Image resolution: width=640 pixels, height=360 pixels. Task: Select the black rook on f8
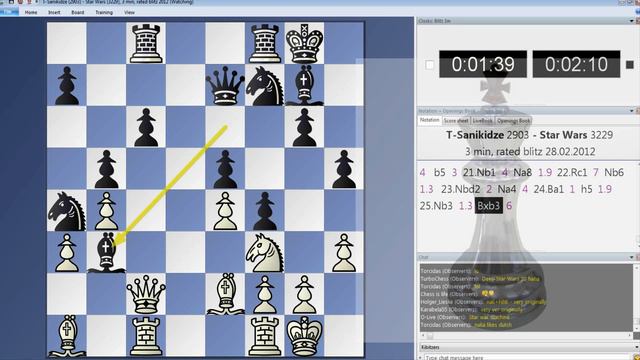(x=264, y=44)
